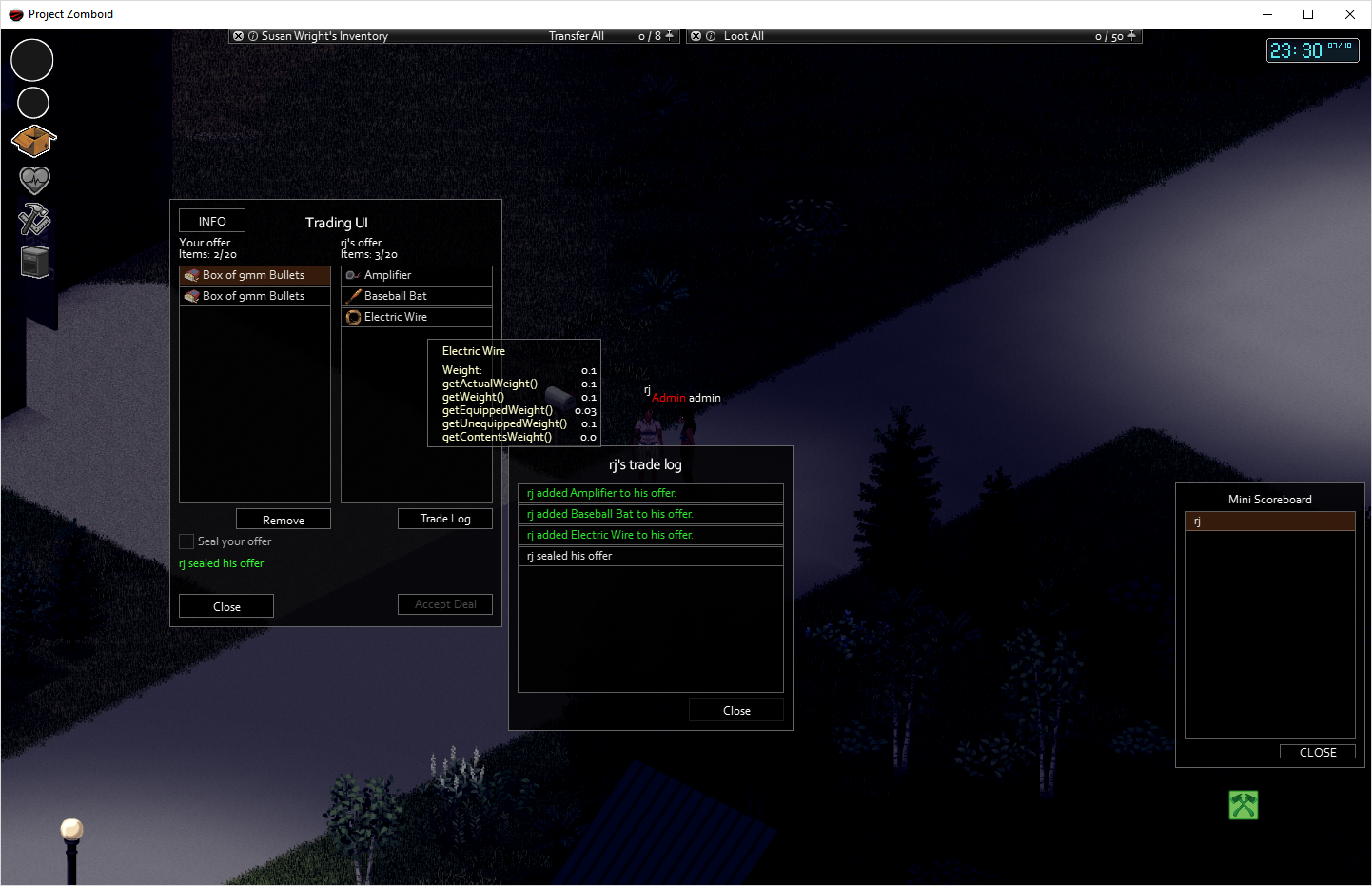1372x886 pixels.
Task: Select player rj in Mini Scoreboard
Action: point(1270,521)
